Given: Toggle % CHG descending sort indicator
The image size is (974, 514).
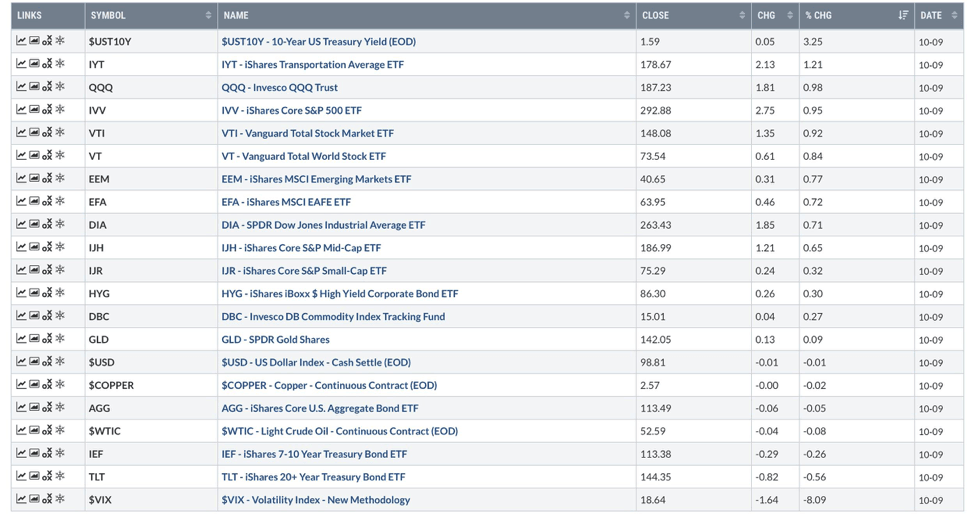Looking at the screenshot, I should tap(903, 15).
